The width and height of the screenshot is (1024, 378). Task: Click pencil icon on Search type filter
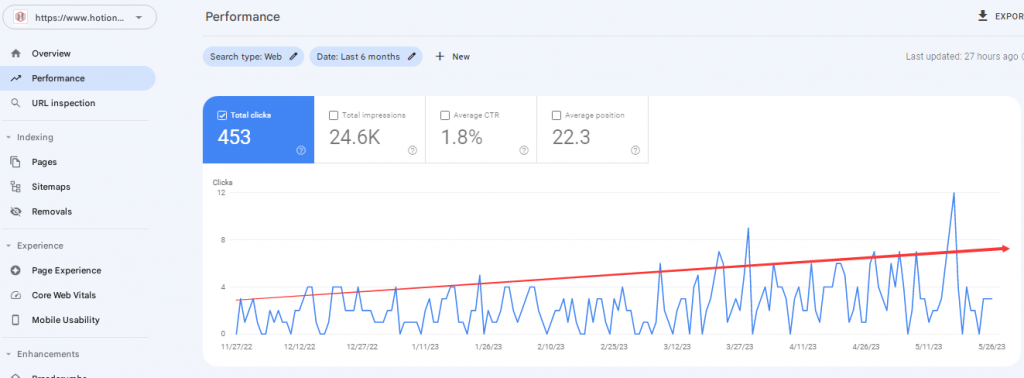[x=294, y=57]
